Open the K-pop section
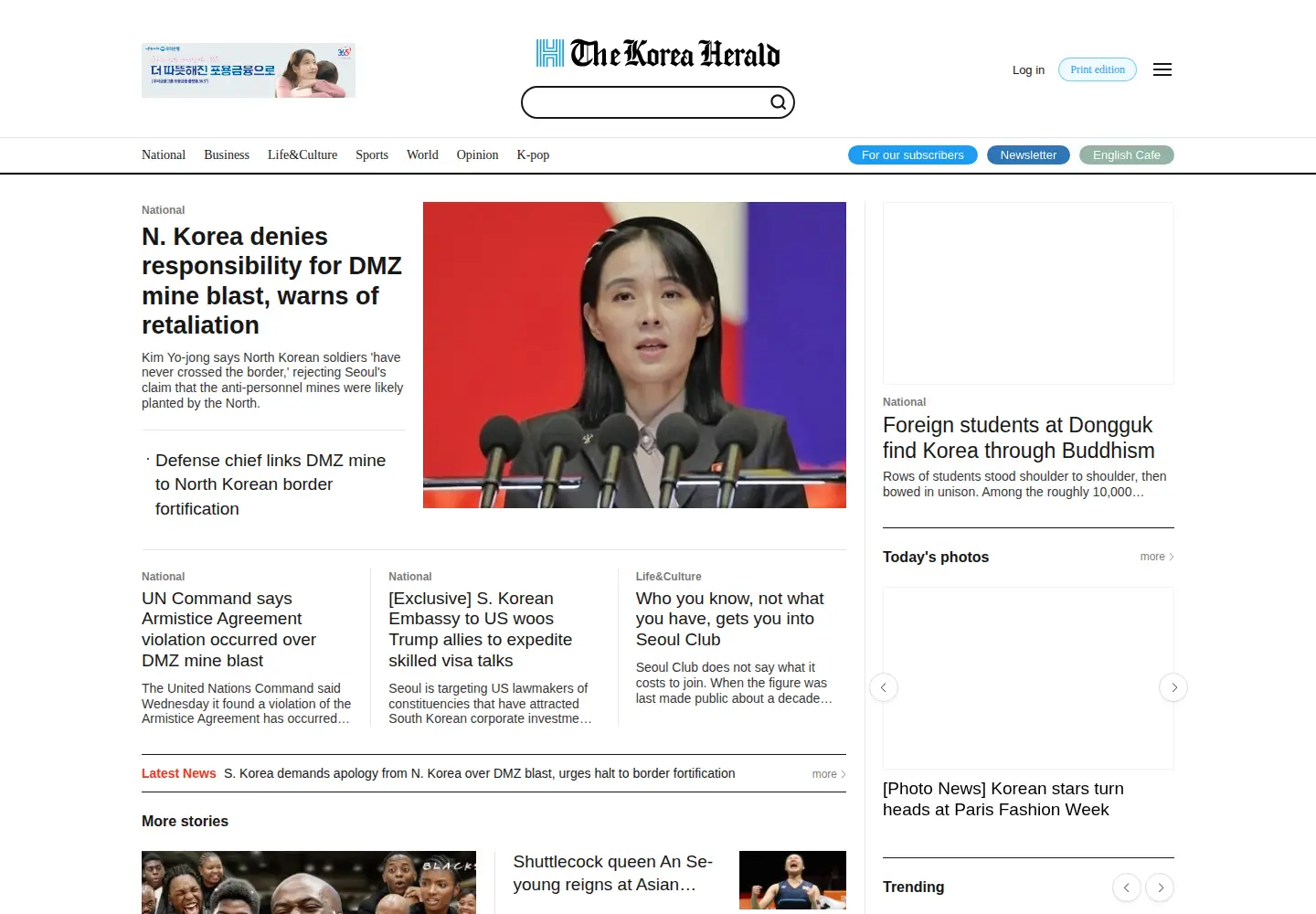 [x=533, y=154]
